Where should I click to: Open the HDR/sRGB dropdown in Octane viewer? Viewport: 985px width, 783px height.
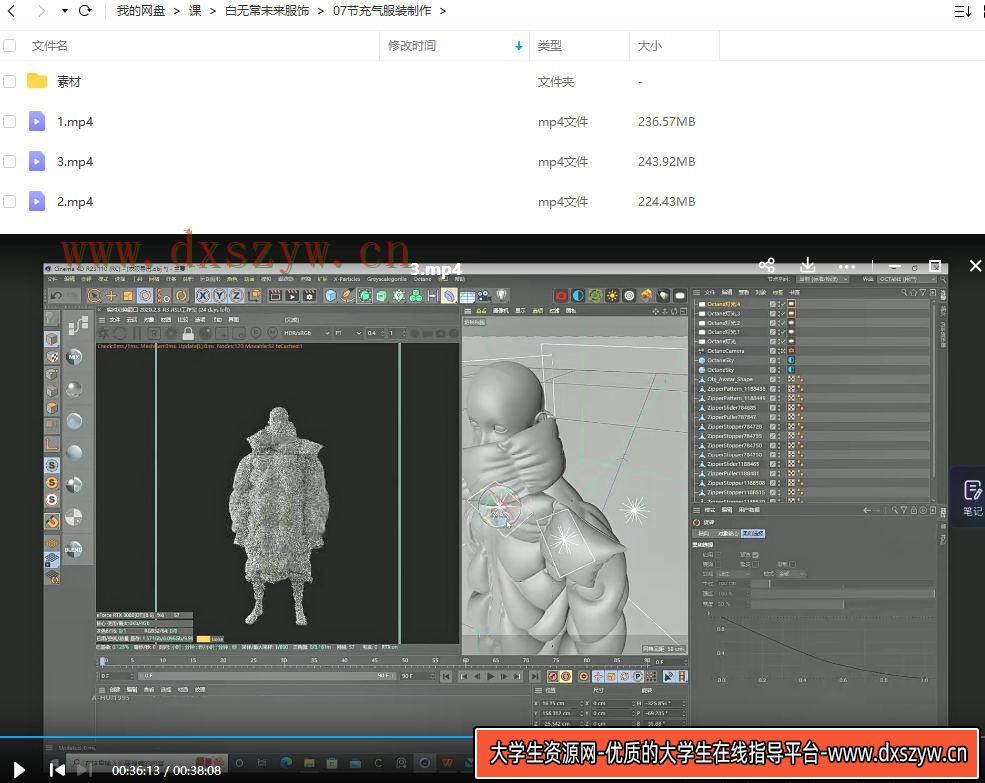pos(307,333)
